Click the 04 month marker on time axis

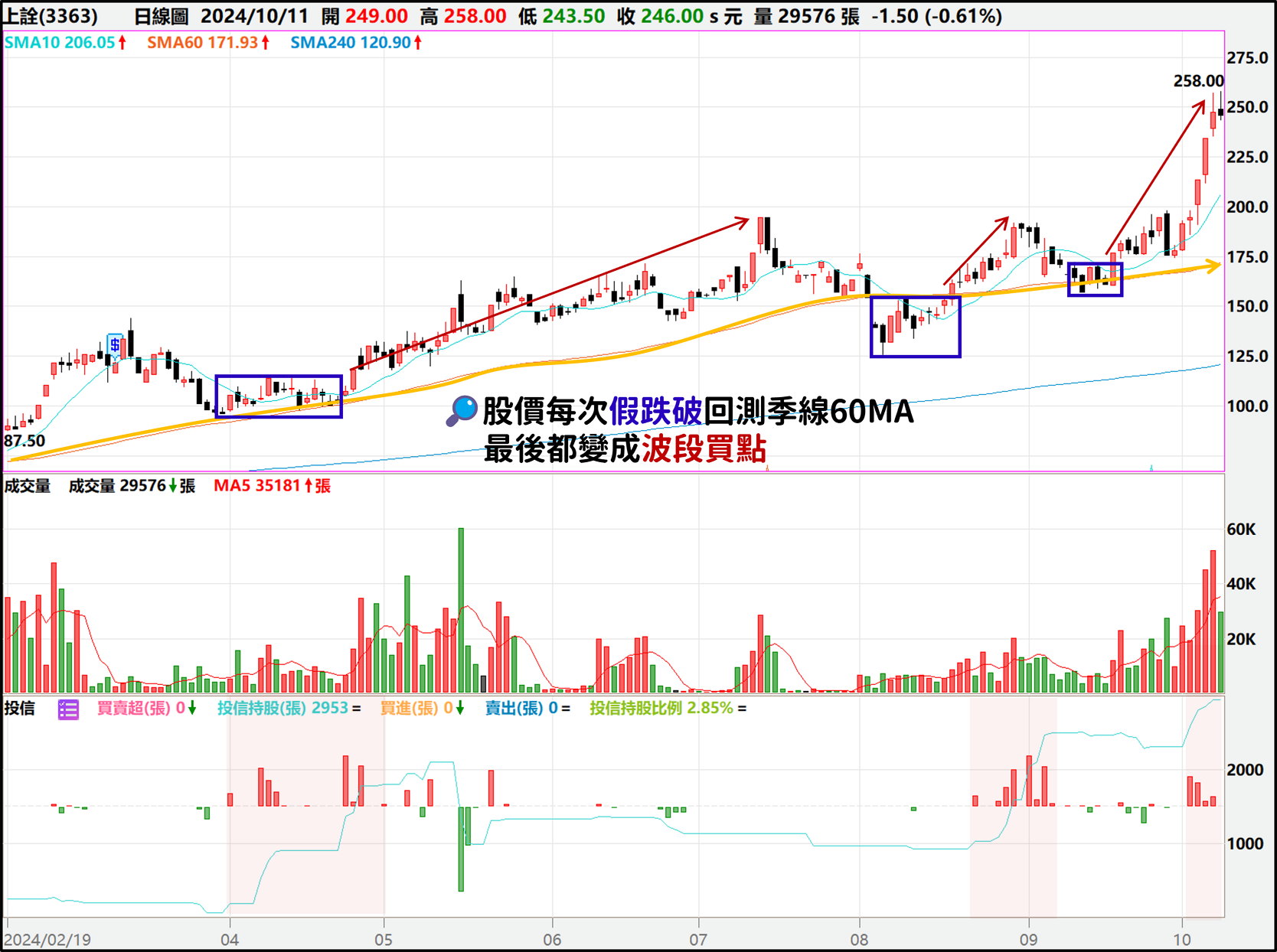230,940
